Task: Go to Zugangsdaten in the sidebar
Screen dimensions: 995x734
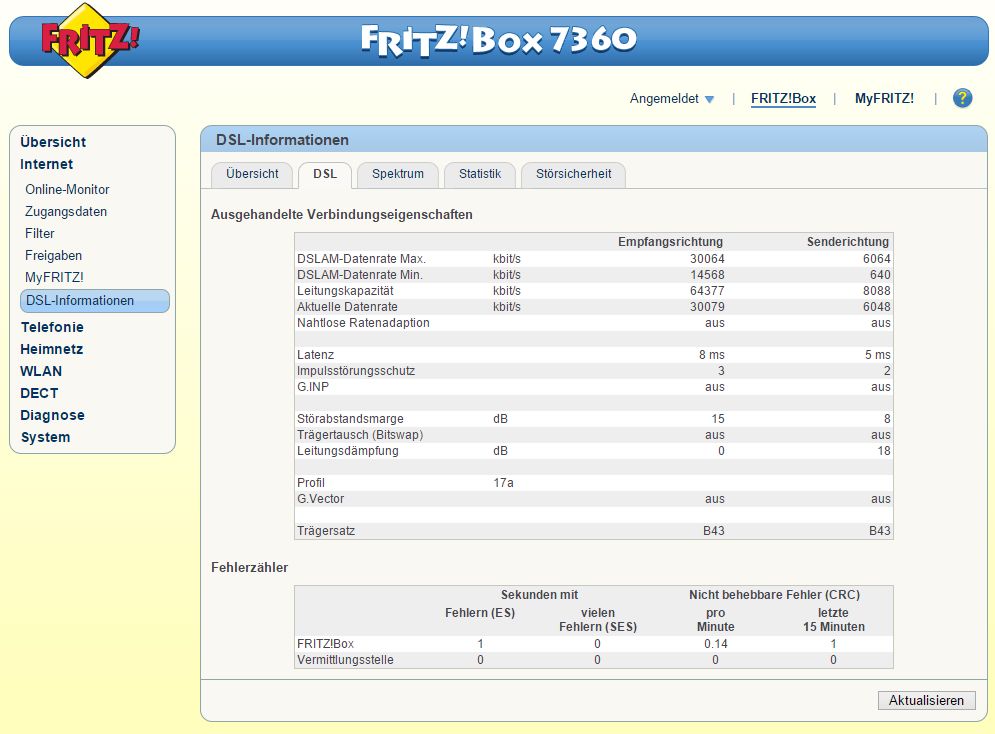Action: (x=66, y=212)
